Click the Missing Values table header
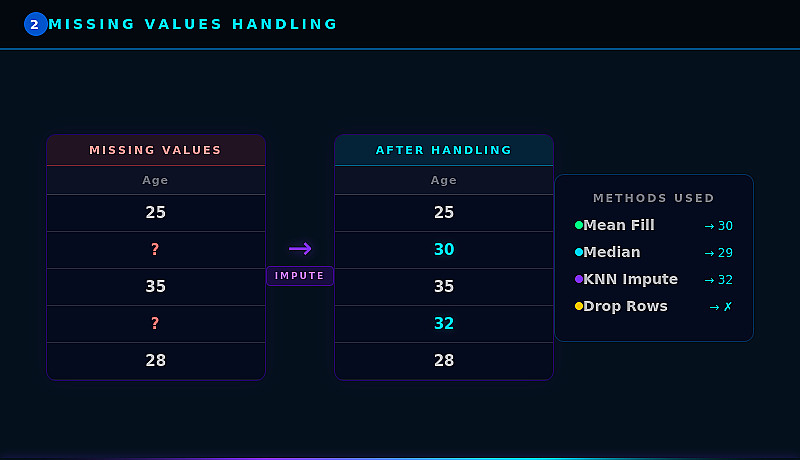This screenshot has height=460, width=800. click(155, 150)
